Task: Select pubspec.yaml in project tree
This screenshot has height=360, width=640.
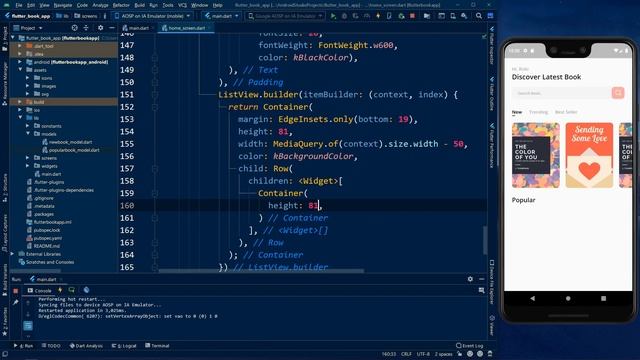Action: coord(44,238)
